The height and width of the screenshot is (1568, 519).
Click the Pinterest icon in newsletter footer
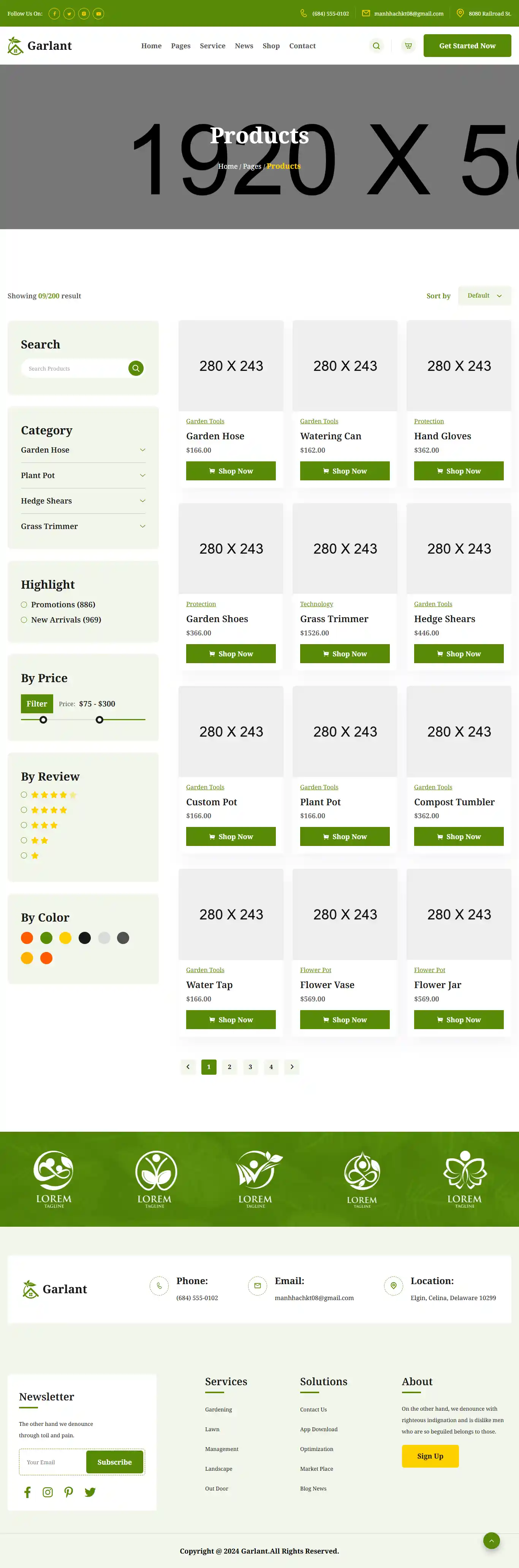pyautogui.click(x=69, y=1492)
